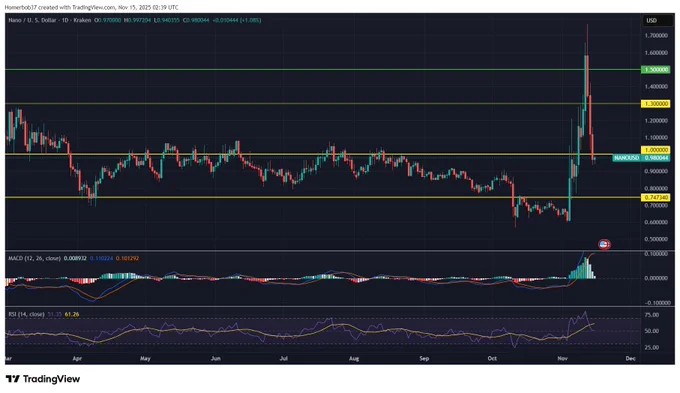Click the Jun label on time axis
Screen dimensions: 680x393
[216, 359]
